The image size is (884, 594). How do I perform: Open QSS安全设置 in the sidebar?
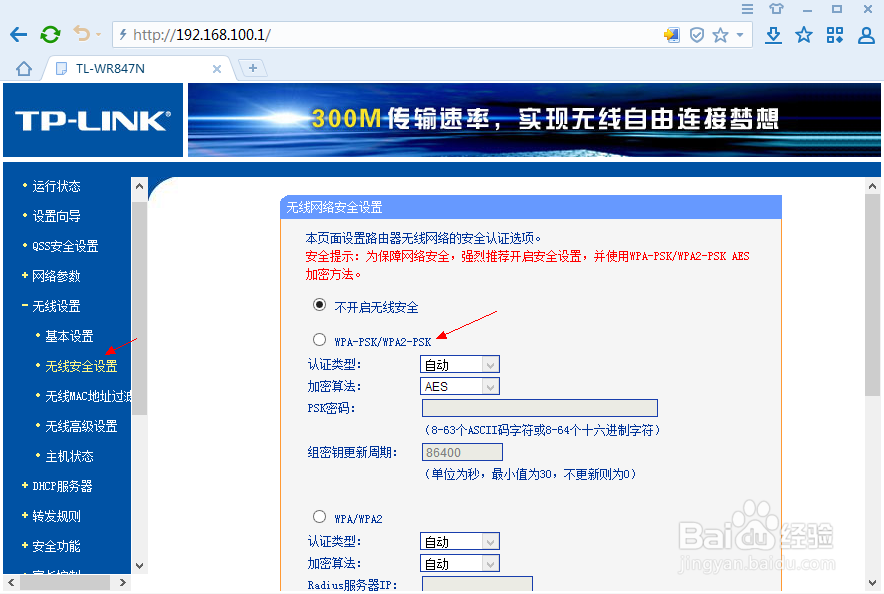point(65,246)
